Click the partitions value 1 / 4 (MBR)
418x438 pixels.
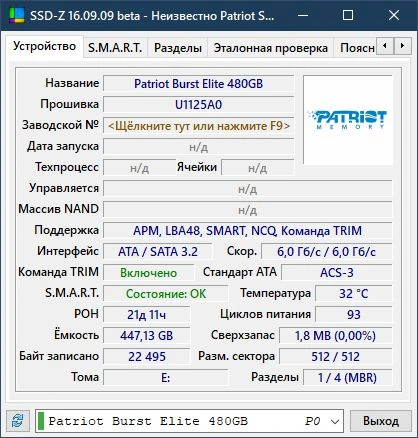[348, 378]
